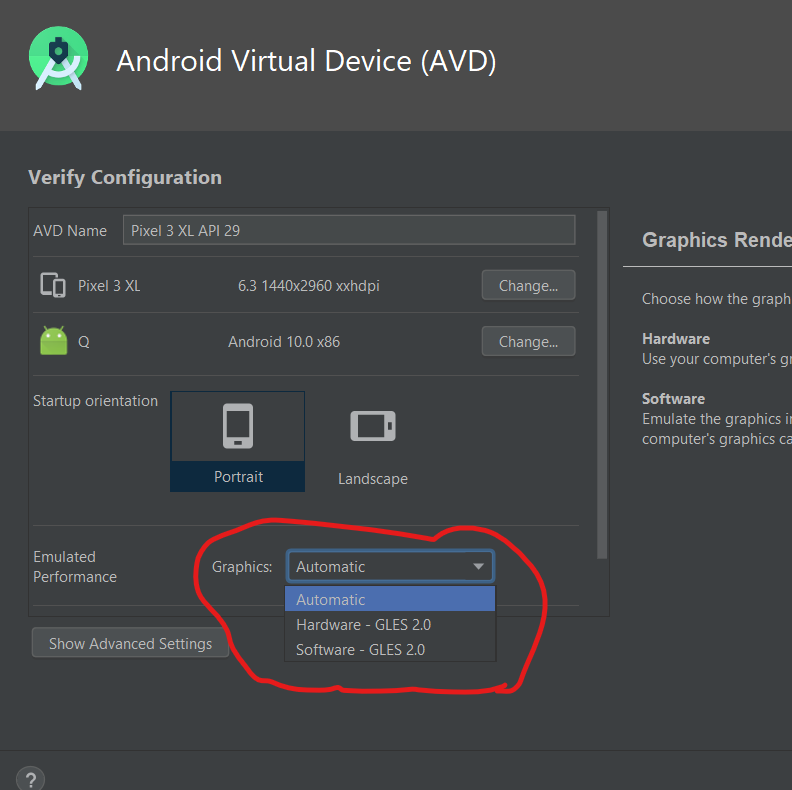Show Advanced Settings
This screenshot has height=790, width=792.
tap(130, 643)
